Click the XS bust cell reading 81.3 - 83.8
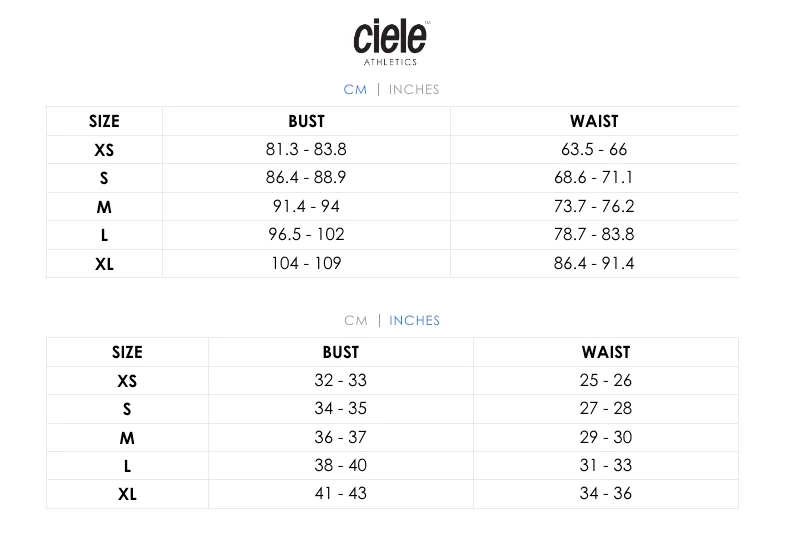 [x=306, y=149]
